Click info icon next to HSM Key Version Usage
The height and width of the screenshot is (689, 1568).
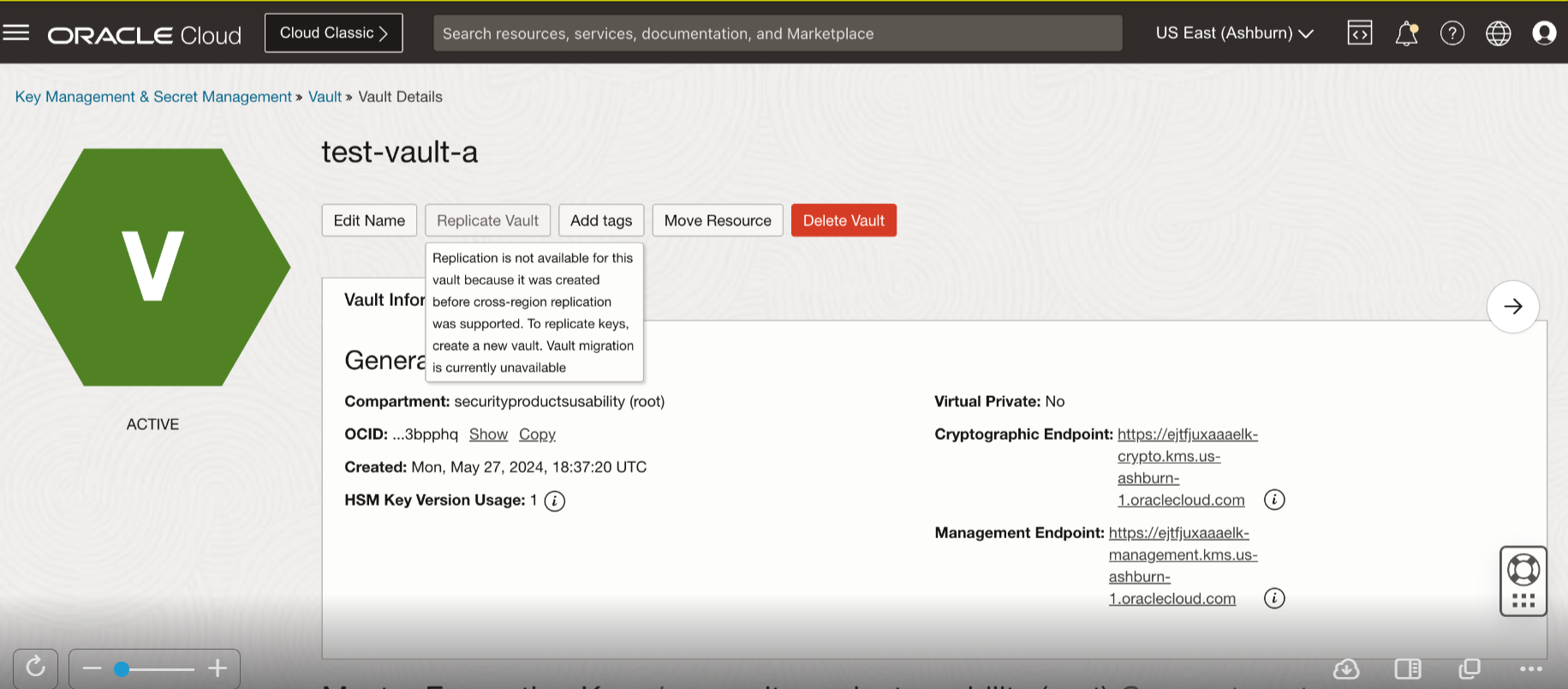[555, 501]
